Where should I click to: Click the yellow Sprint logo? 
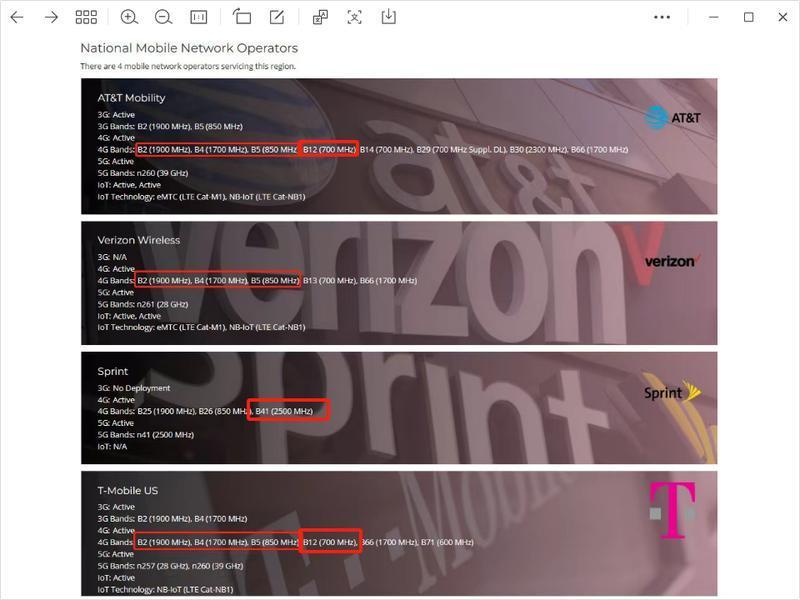point(672,392)
